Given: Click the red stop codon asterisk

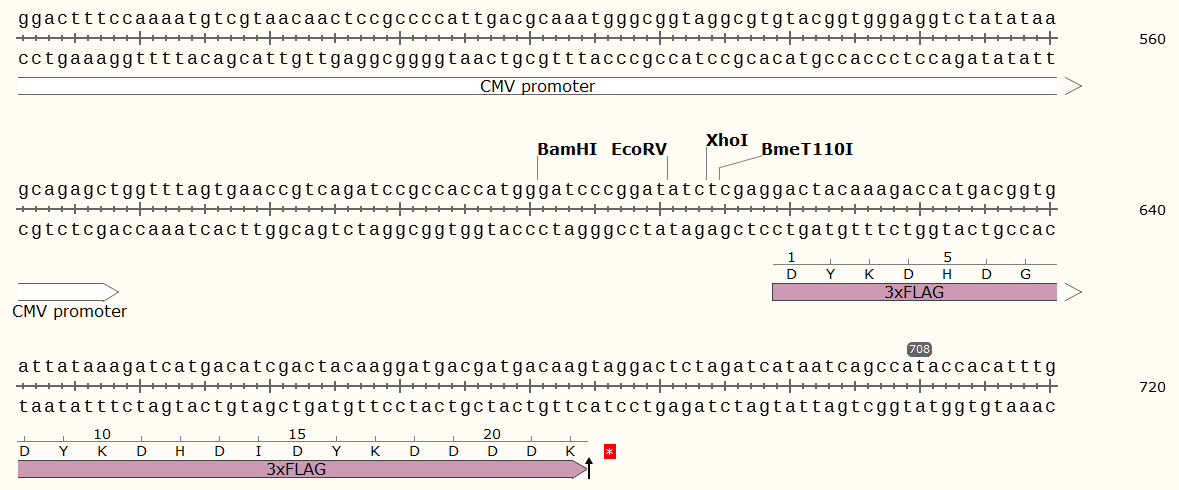Looking at the screenshot, I should pyautogui.click(x=610, y=452).
